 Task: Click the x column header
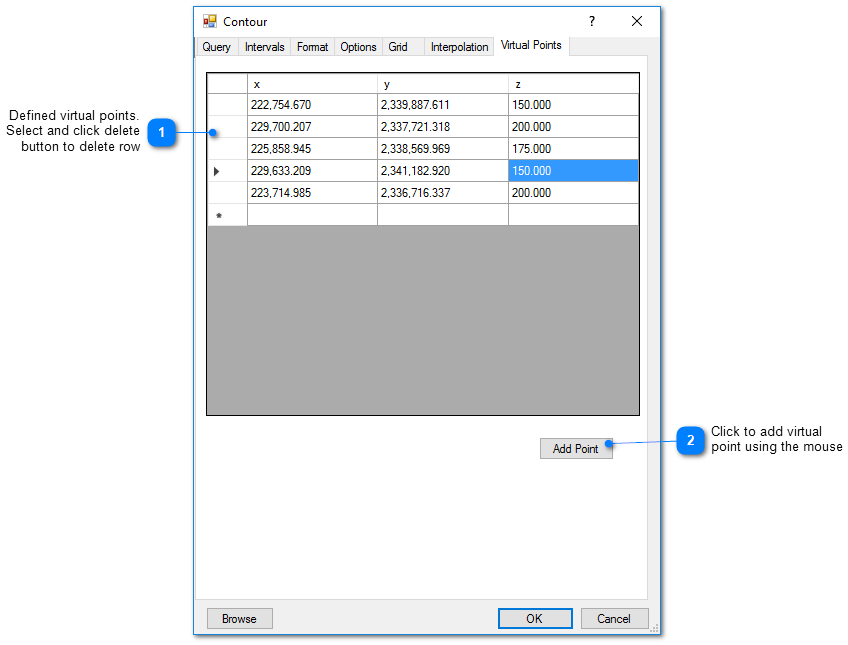coord(312,83)
